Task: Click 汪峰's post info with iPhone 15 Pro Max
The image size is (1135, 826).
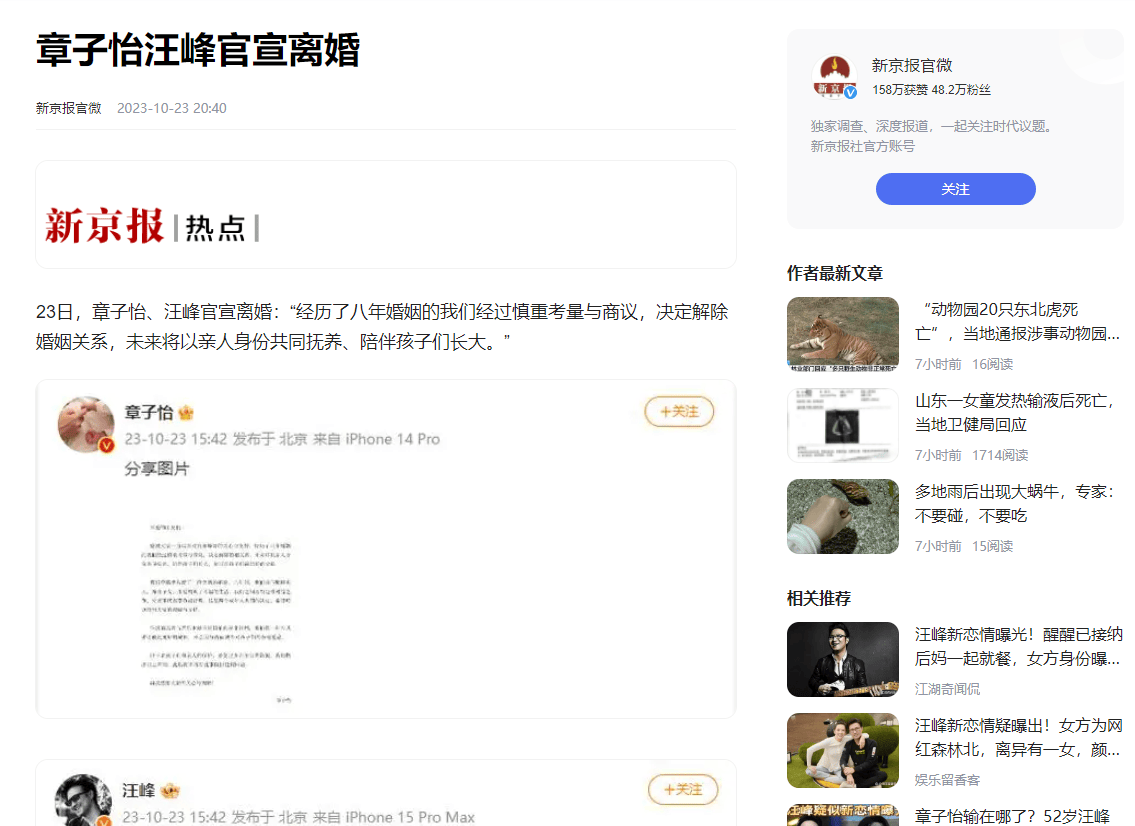Action: pyautogui.click(x=298, y=817)
